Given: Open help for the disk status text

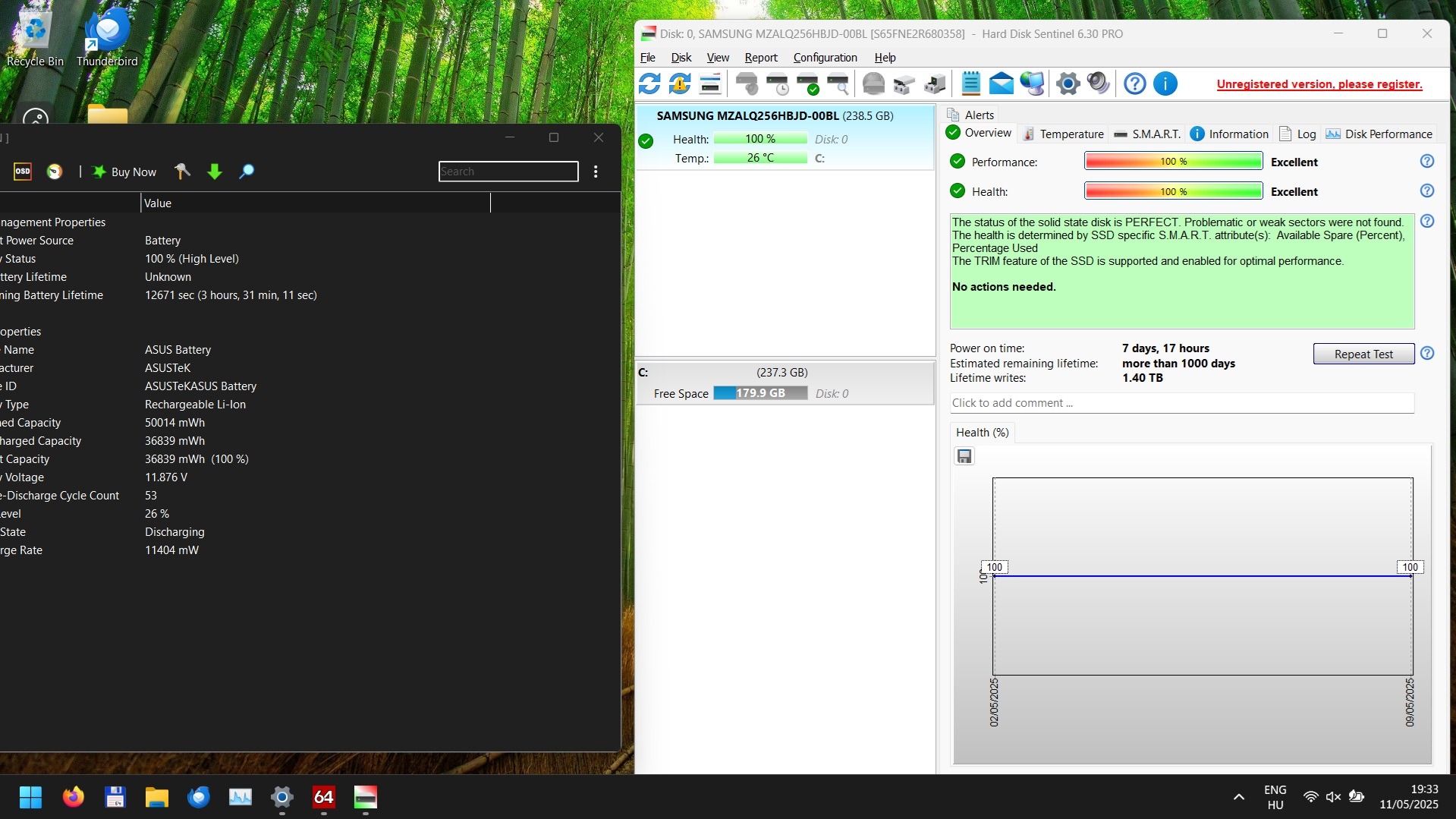Looking at the screenshot, I should click(1427, 221).
